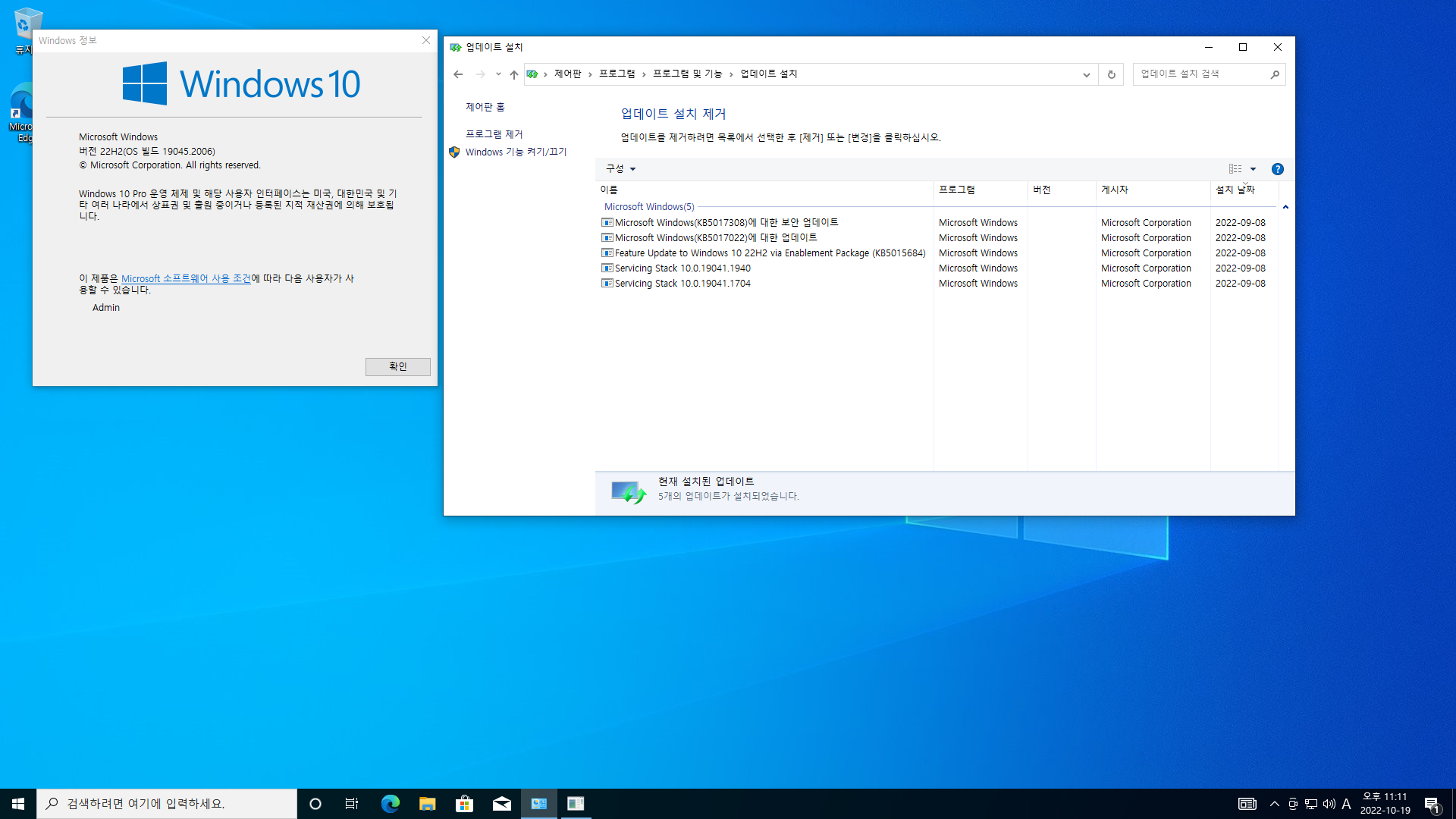Sort by 게시자 column header
The height and width of the screenshot is (819, 1456).
click(x=1153, y=190)
